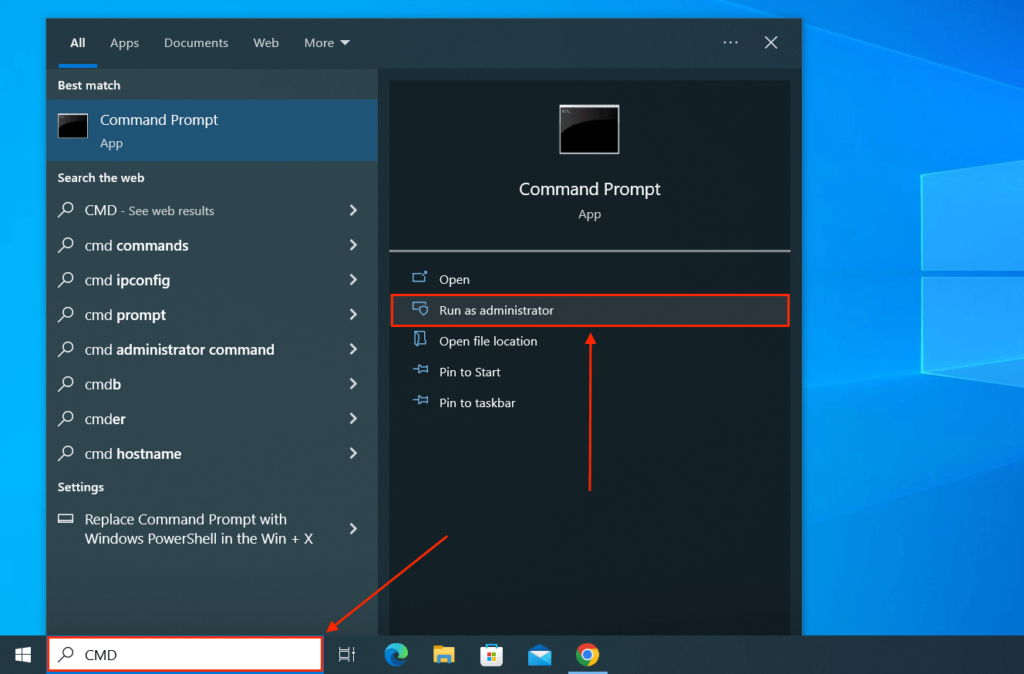
Task: Click the magnifier icon in the search box
Action: click(64, 655)
